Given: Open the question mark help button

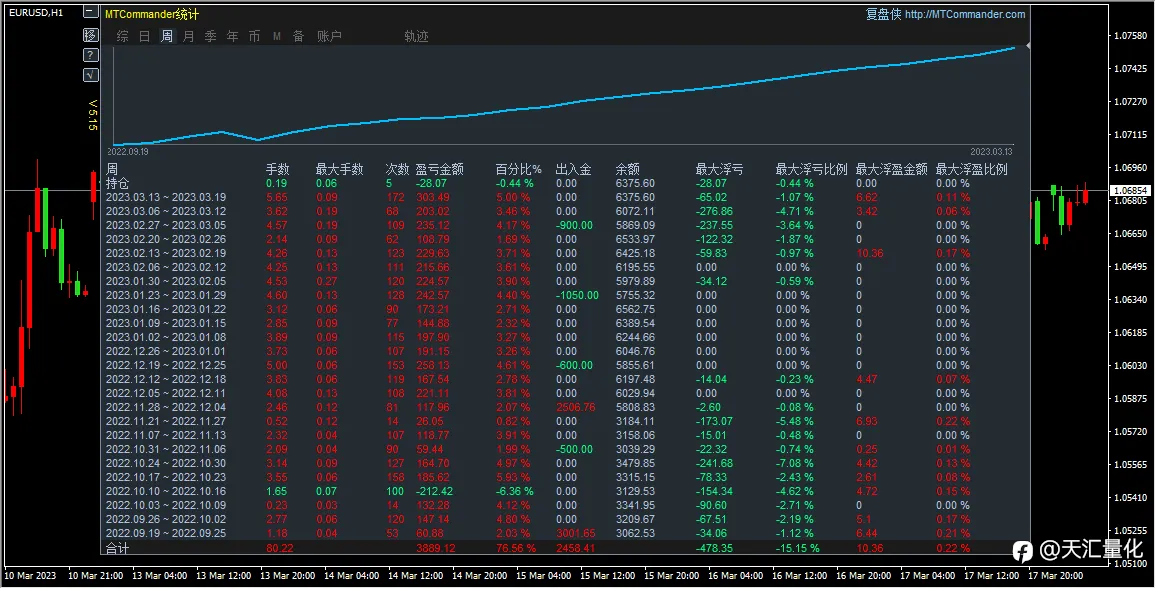Looking at the screenshot, I should coord(90,55).
